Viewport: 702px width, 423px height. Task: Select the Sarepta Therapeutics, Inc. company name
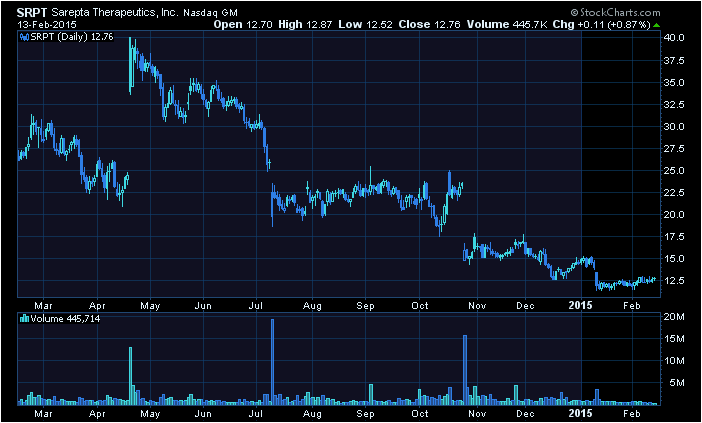115,13
